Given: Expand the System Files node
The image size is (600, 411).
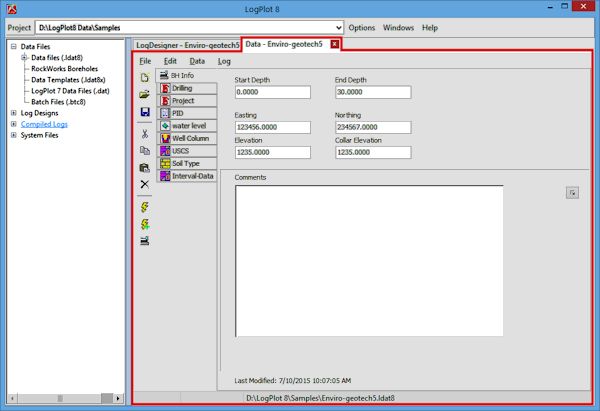Looking at the screenshot, I should click(x=14, y=135).
